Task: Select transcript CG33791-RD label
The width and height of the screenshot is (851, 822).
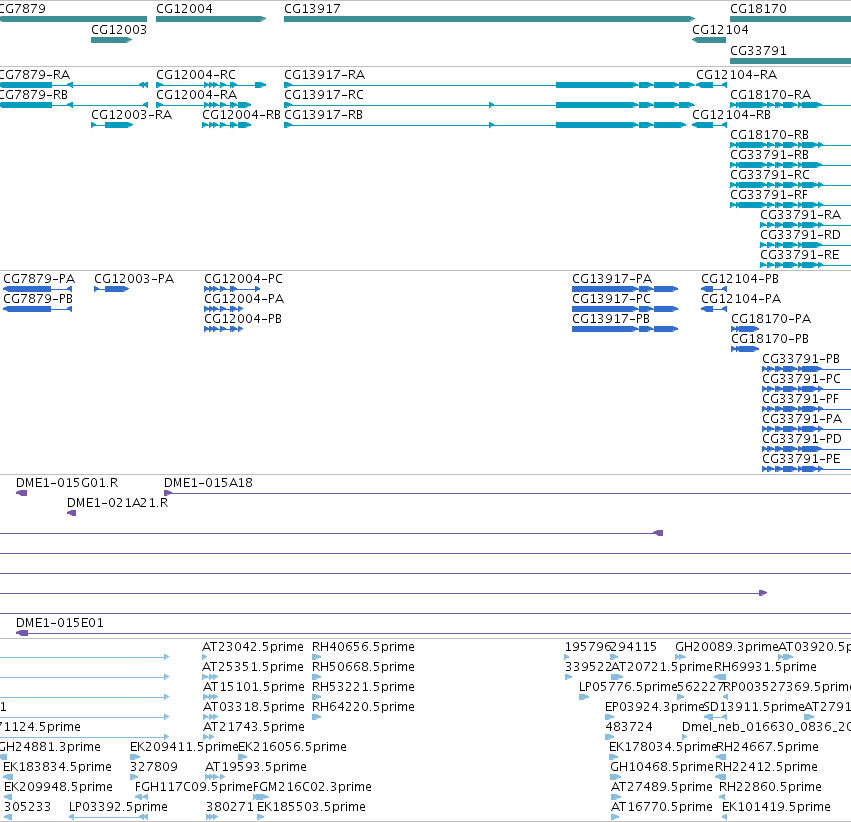Action: [x=801, y=235]
